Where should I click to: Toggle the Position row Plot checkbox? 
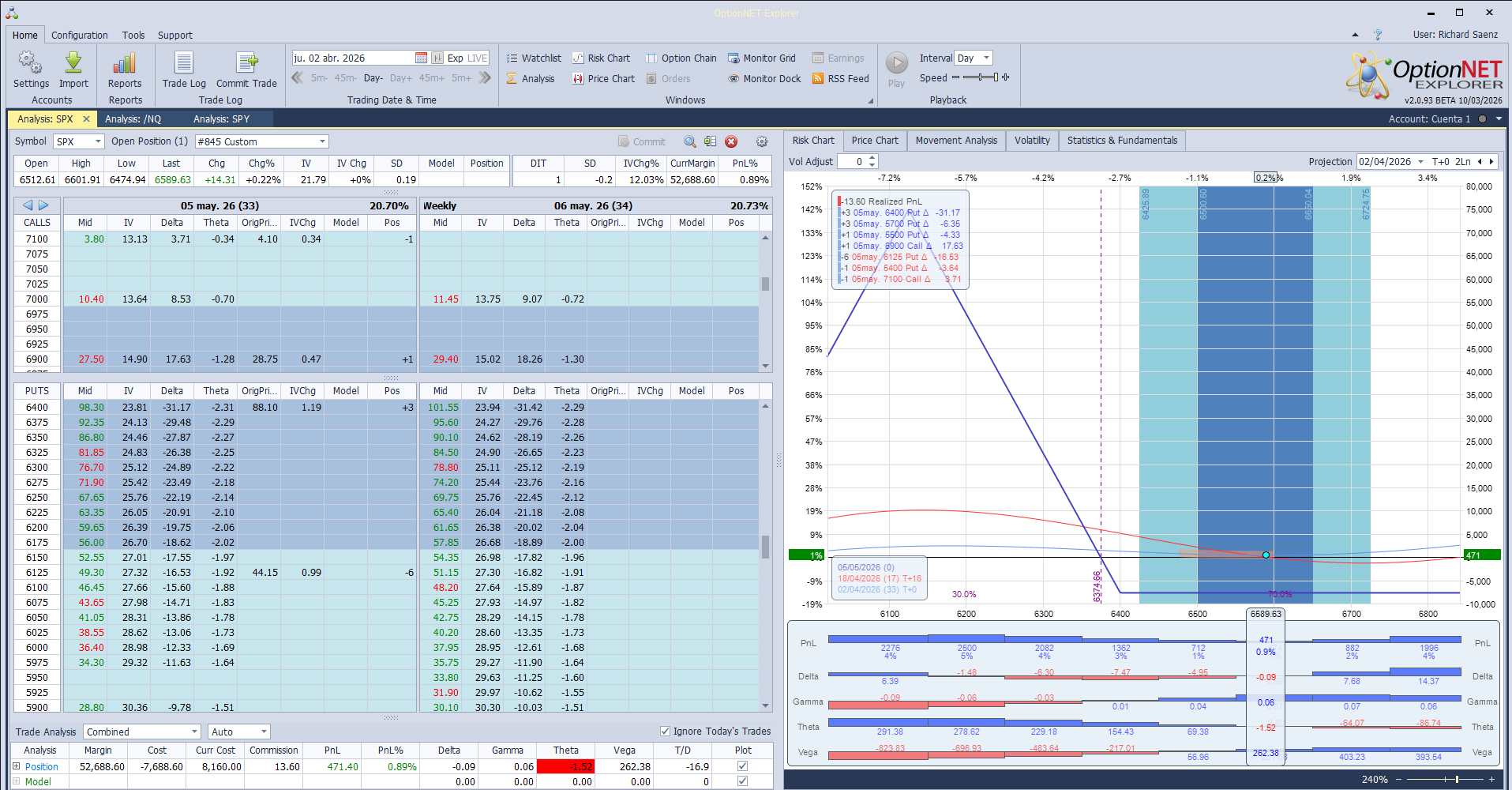coord(742,766)
